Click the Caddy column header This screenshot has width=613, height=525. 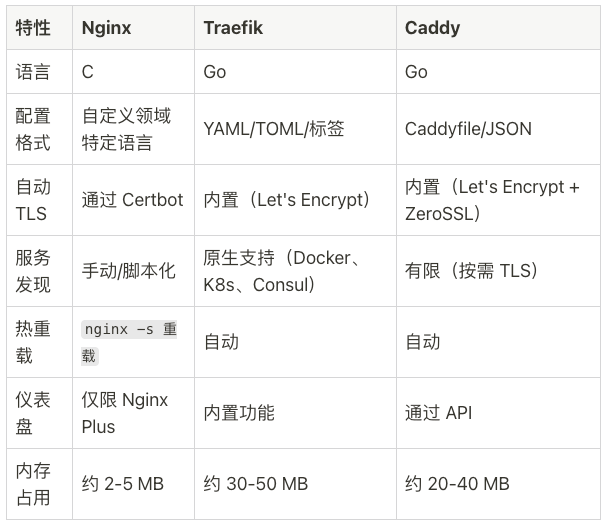tap(432, 28)
